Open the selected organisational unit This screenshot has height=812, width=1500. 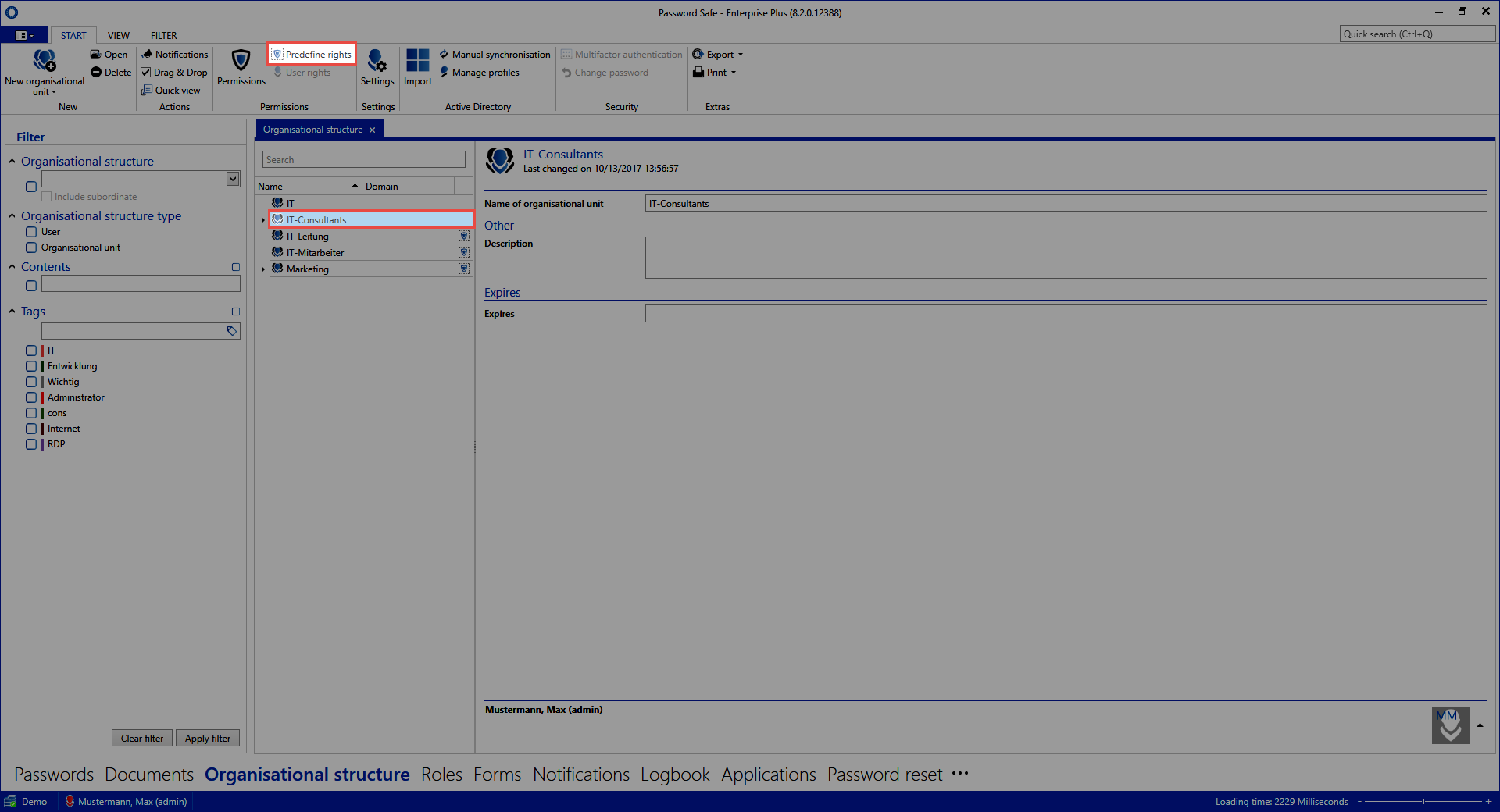tap(109, 55)
